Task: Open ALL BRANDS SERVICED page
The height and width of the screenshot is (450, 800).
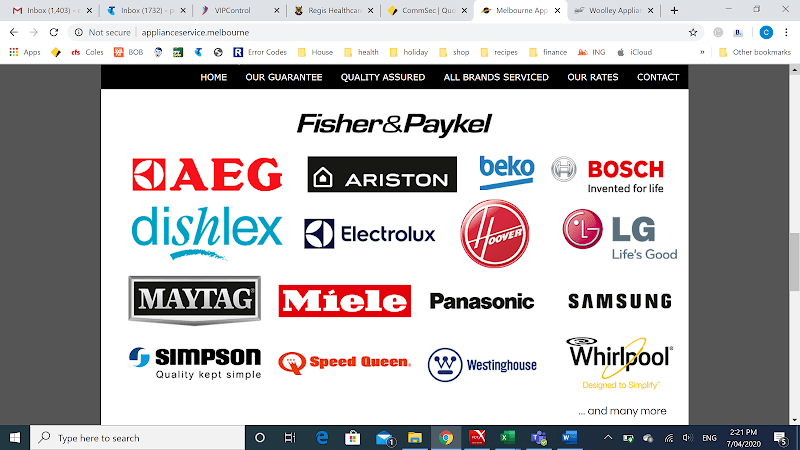Action: tap(496, 77)
